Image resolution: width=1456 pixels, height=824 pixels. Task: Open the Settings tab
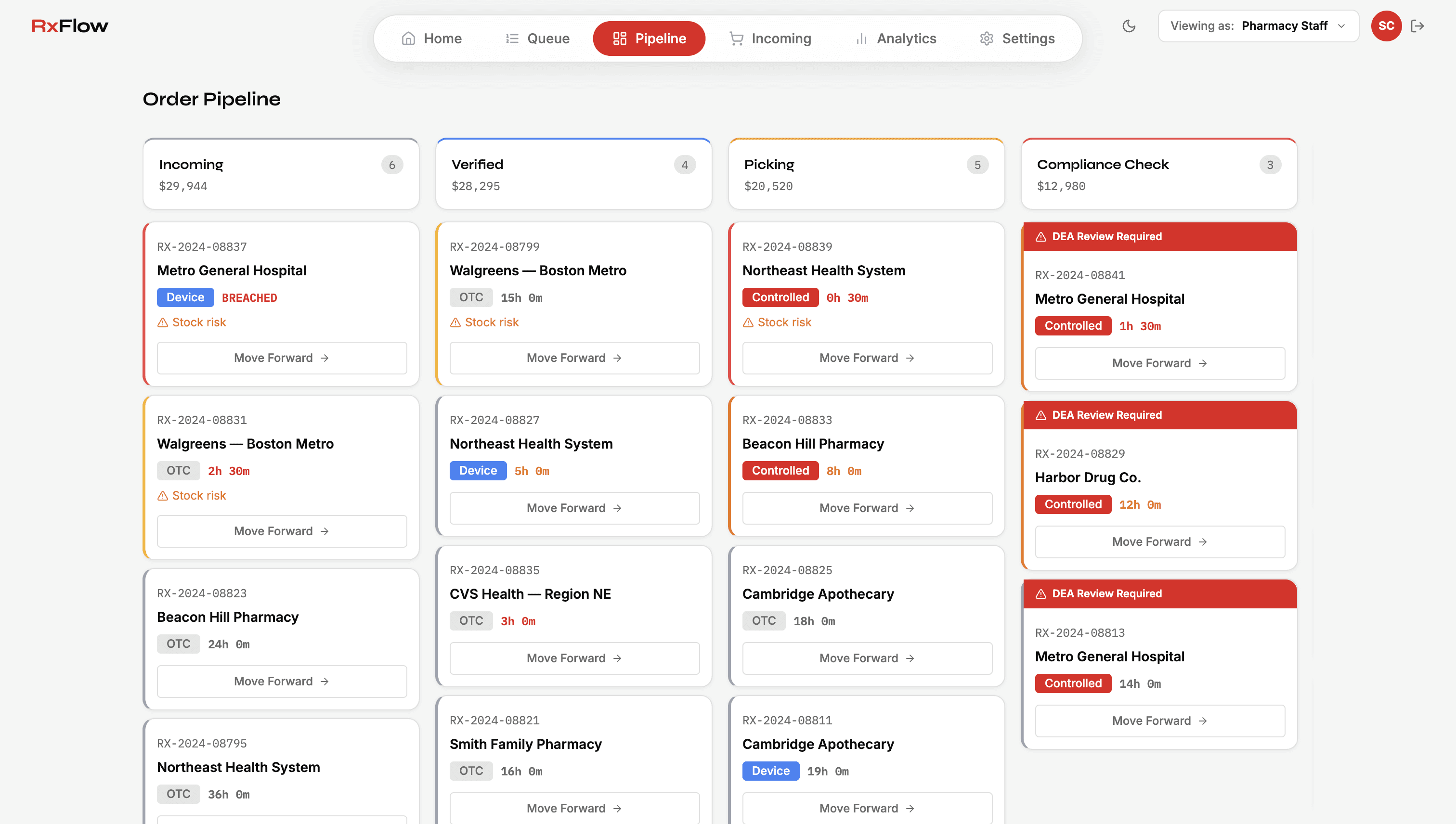tap(1017, 39)
